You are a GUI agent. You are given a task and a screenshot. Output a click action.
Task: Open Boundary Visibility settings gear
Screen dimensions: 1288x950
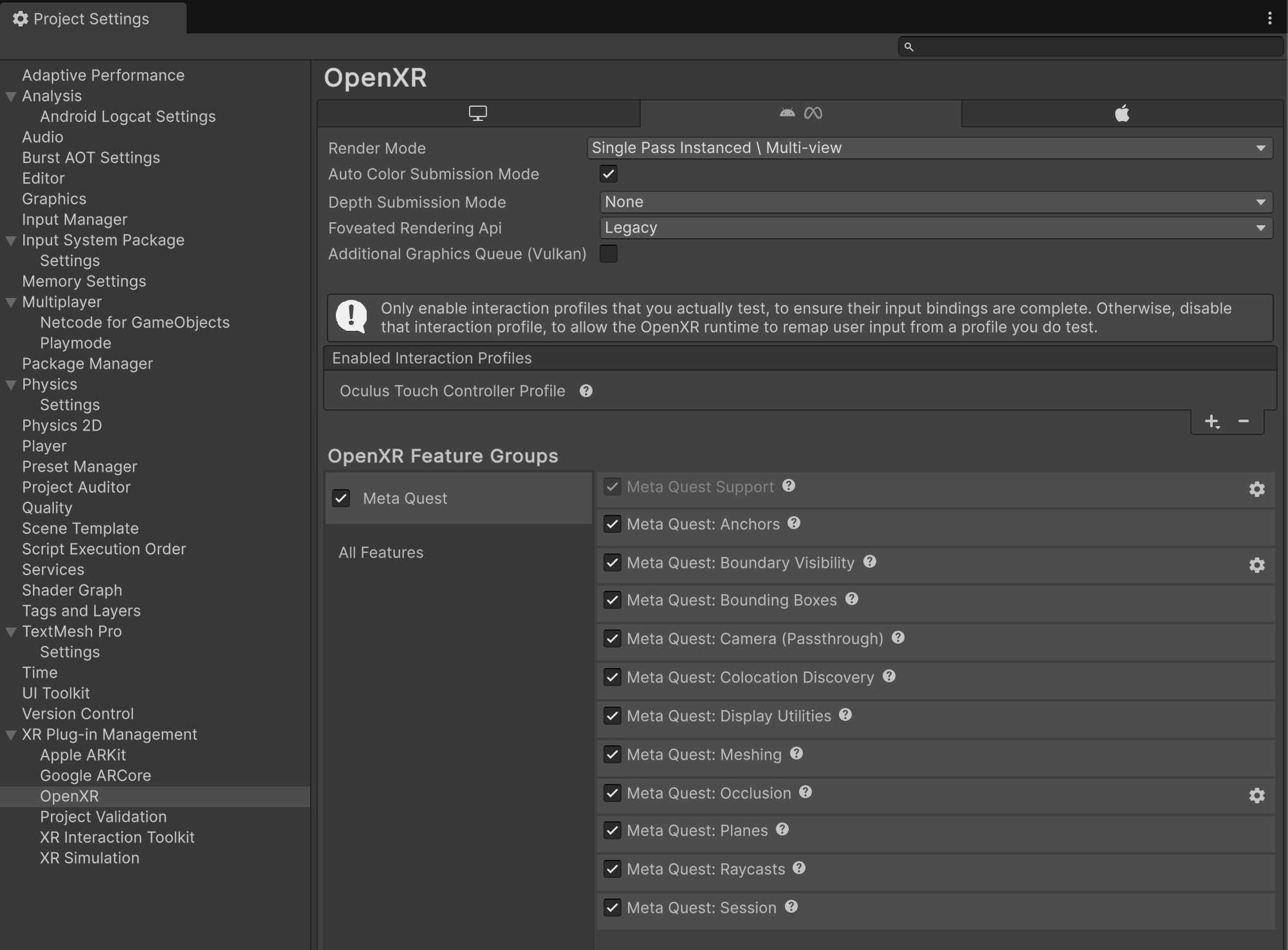[x=1257, y=565]
